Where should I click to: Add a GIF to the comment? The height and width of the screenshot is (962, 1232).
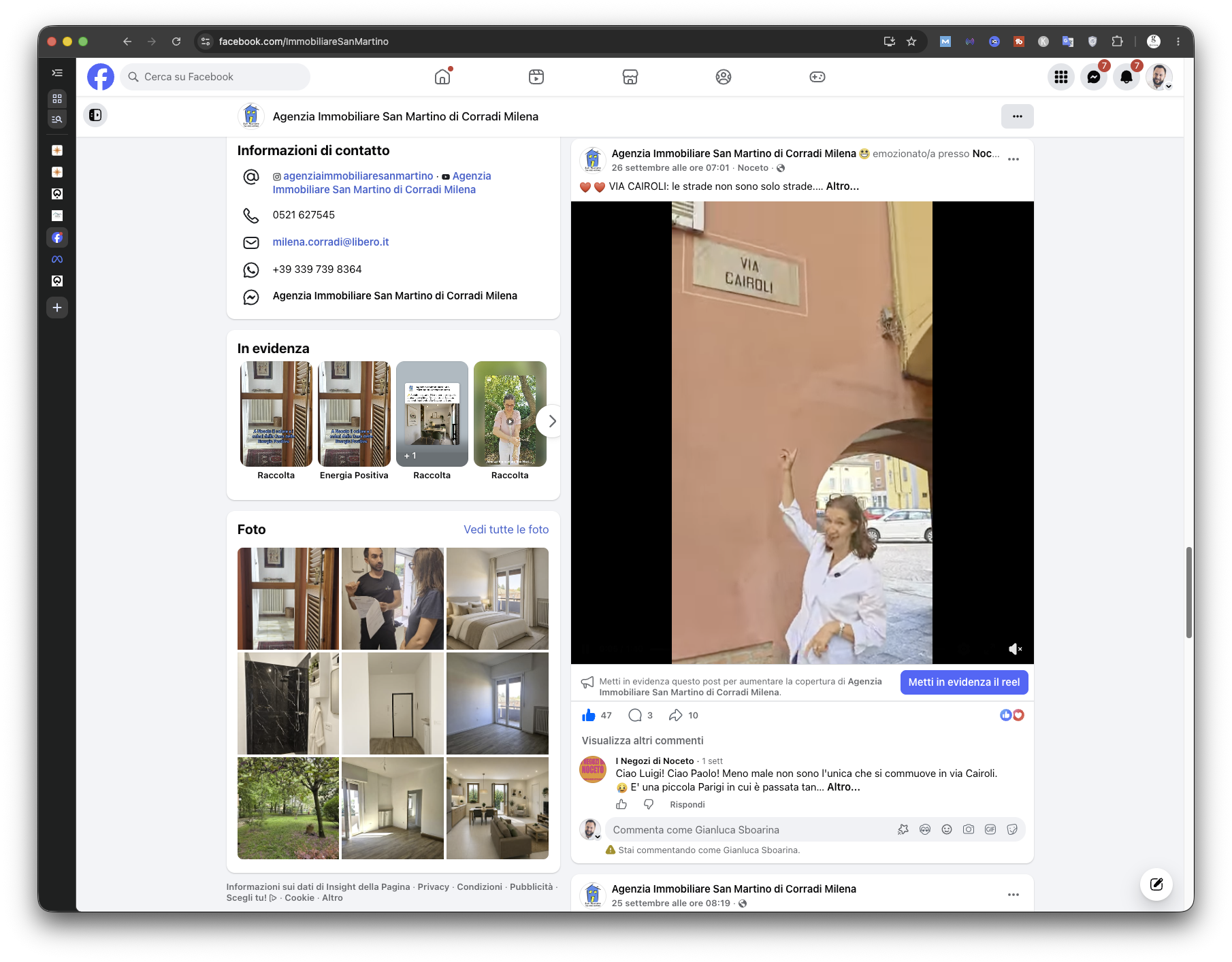coord(990,829)
